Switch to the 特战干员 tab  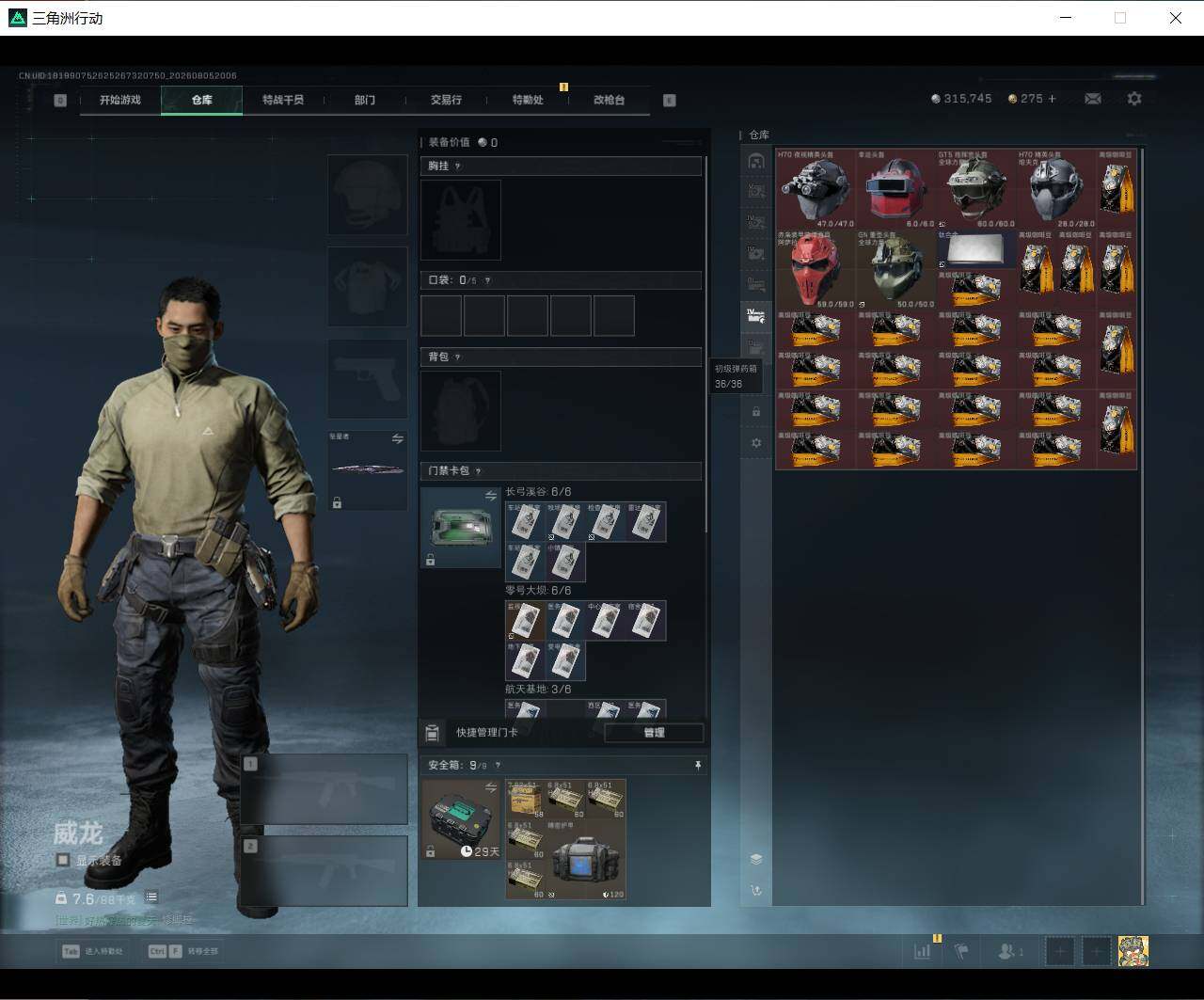tap(283, 100)
